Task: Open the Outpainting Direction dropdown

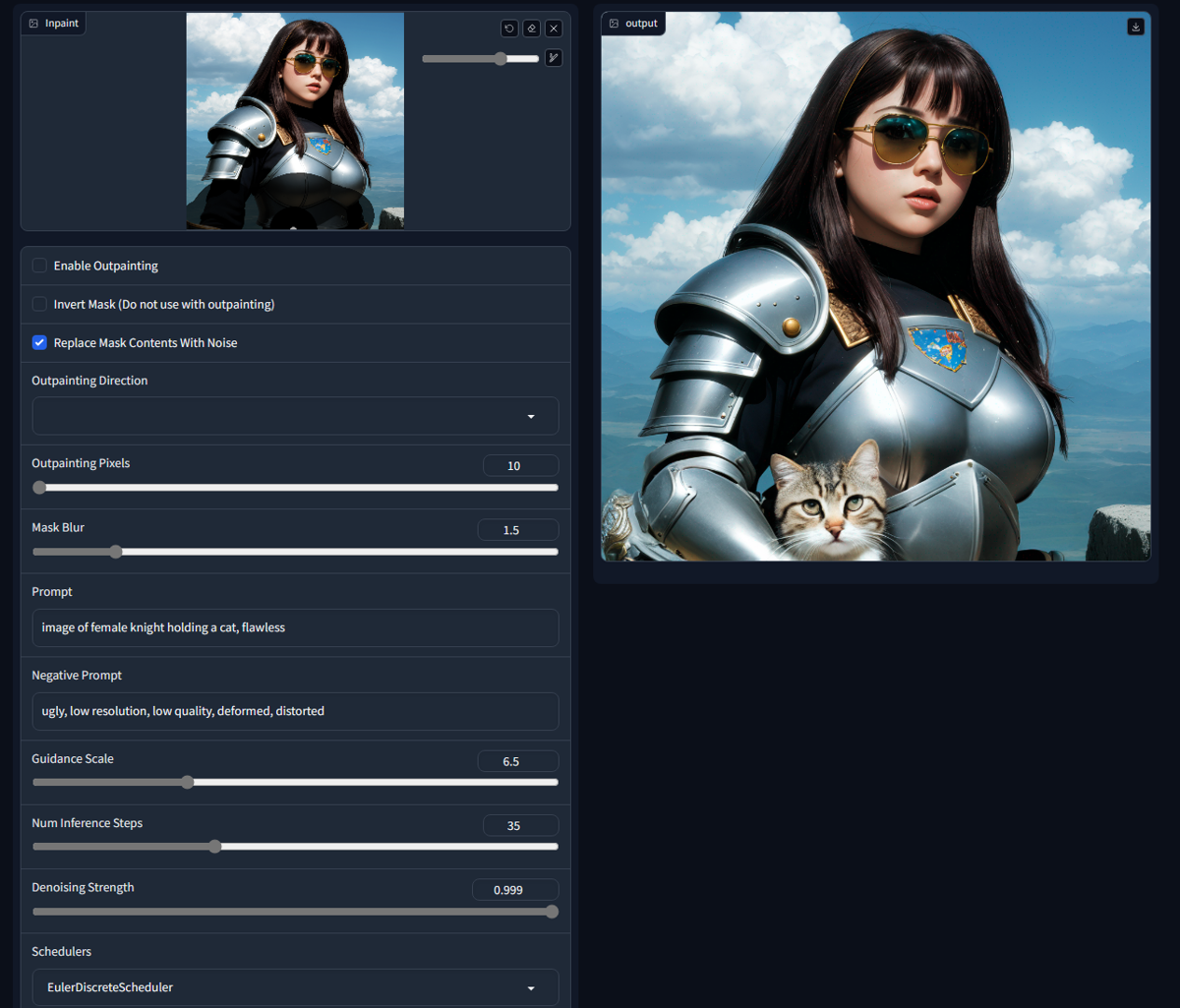Action: [295, 416]
